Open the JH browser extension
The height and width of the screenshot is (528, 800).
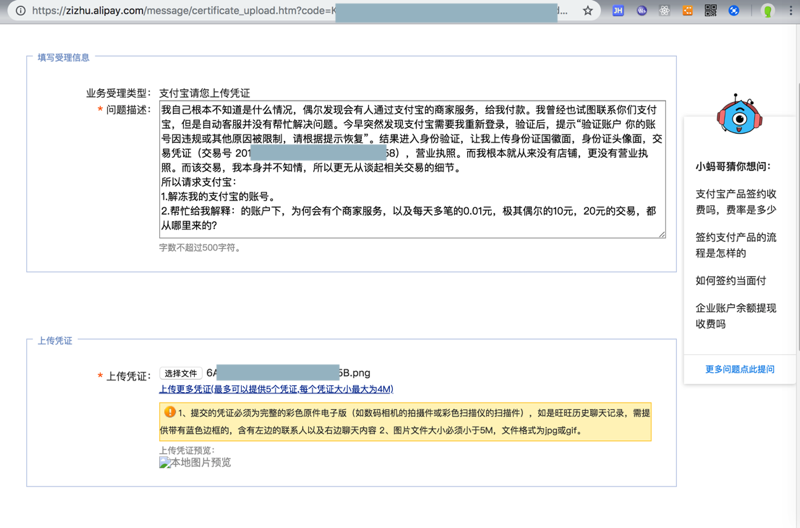tap(618, 11)
